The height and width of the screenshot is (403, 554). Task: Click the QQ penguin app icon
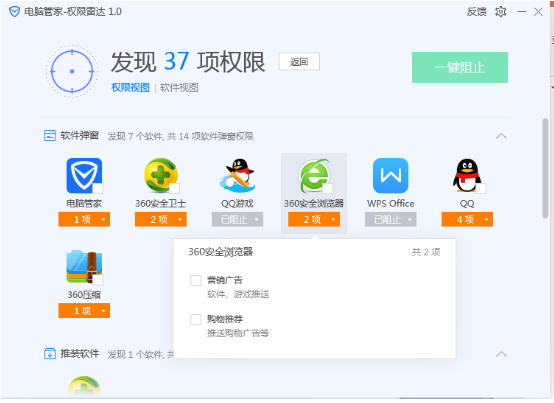467,176
